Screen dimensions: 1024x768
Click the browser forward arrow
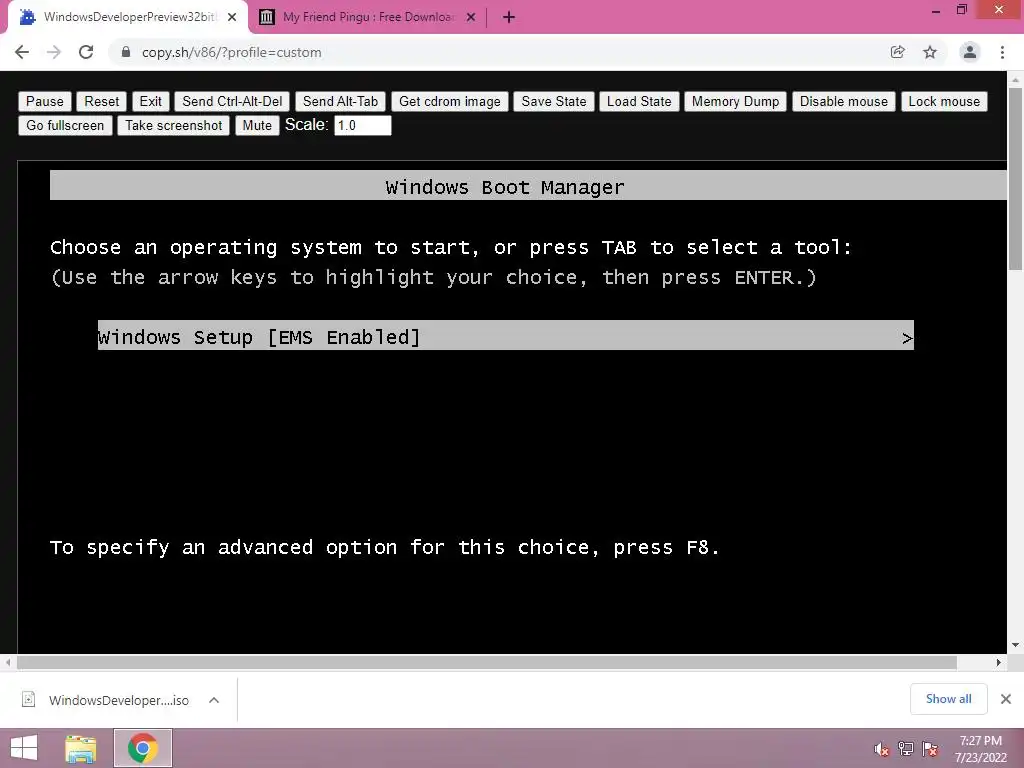click(54, 52)
